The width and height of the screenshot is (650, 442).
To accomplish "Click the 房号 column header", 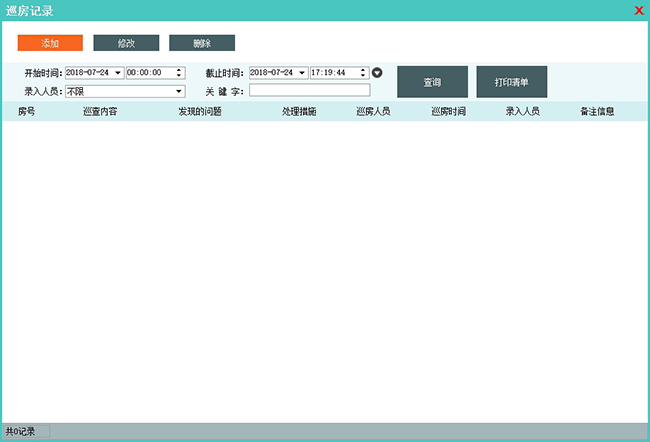I will coord(27,111).
